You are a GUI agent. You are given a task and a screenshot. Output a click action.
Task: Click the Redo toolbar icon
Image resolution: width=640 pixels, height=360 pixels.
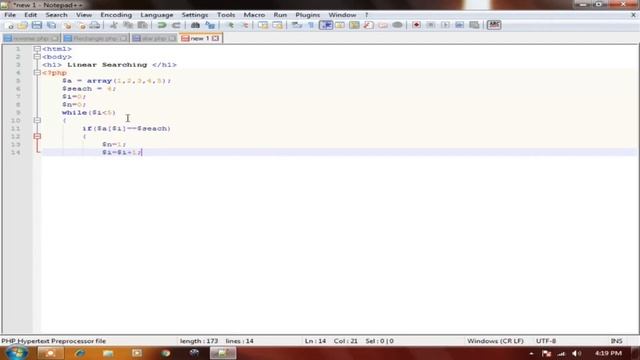click(x=176, y=25)
